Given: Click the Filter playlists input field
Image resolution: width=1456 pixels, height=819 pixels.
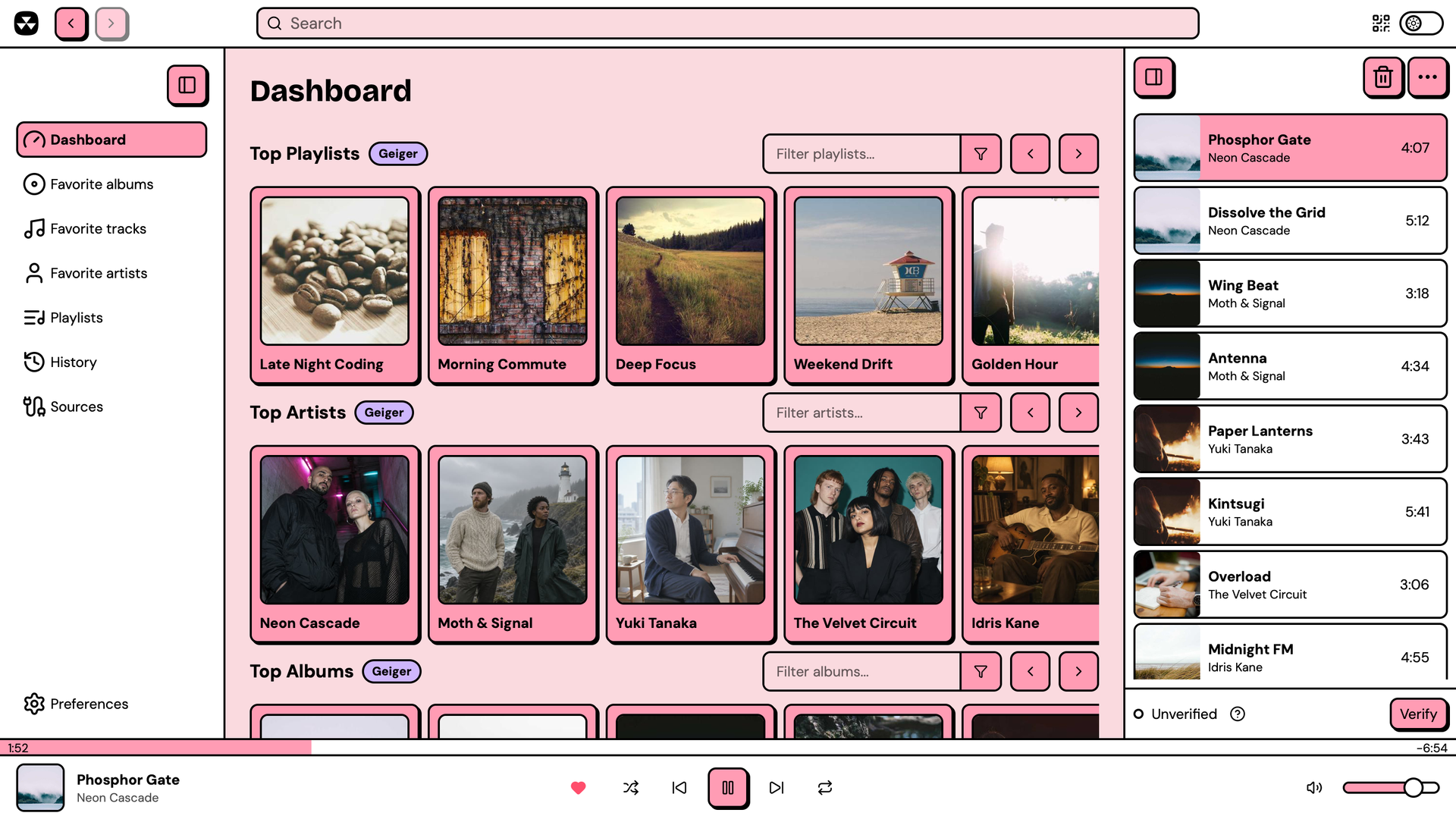Looking at the screenshot, I should [862, 154].
